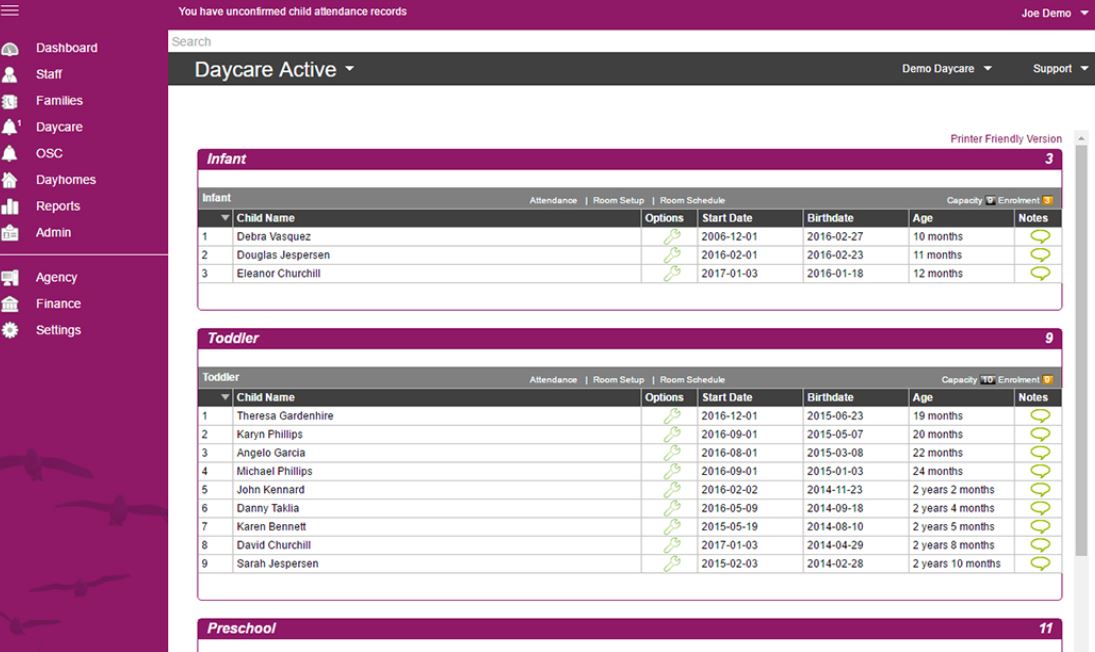Click Infant Capacity count badge
The width and height of the screenshot is (1095, 652).
point(990,200)
